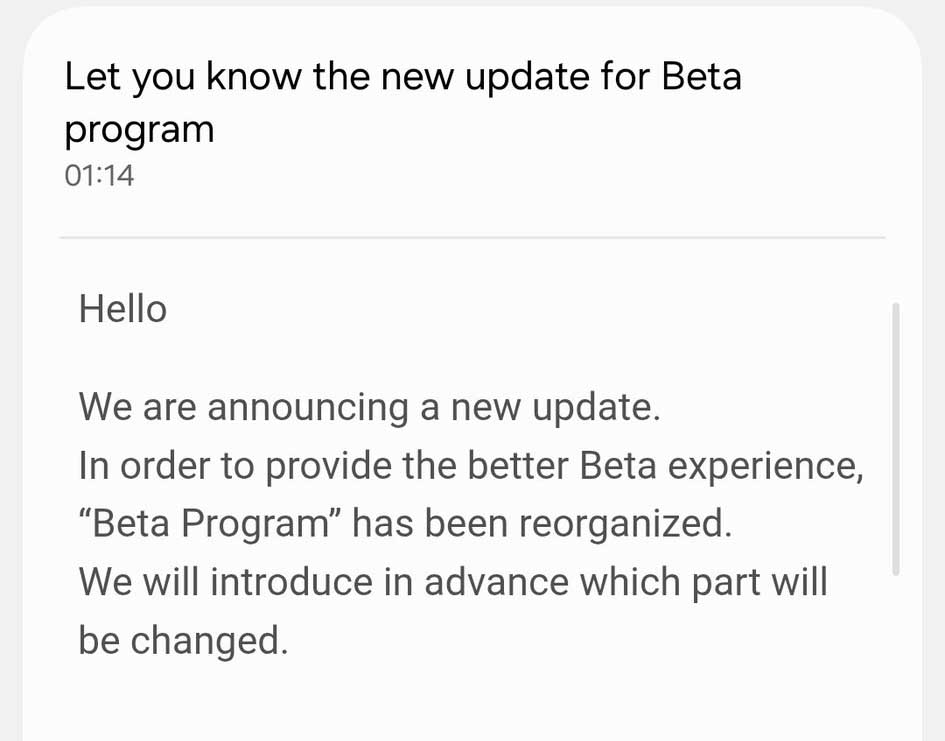Click the 01:14 timestamp
Image resolution: width=945 pixels, height=741 pixels.
(x=99, y=176)
